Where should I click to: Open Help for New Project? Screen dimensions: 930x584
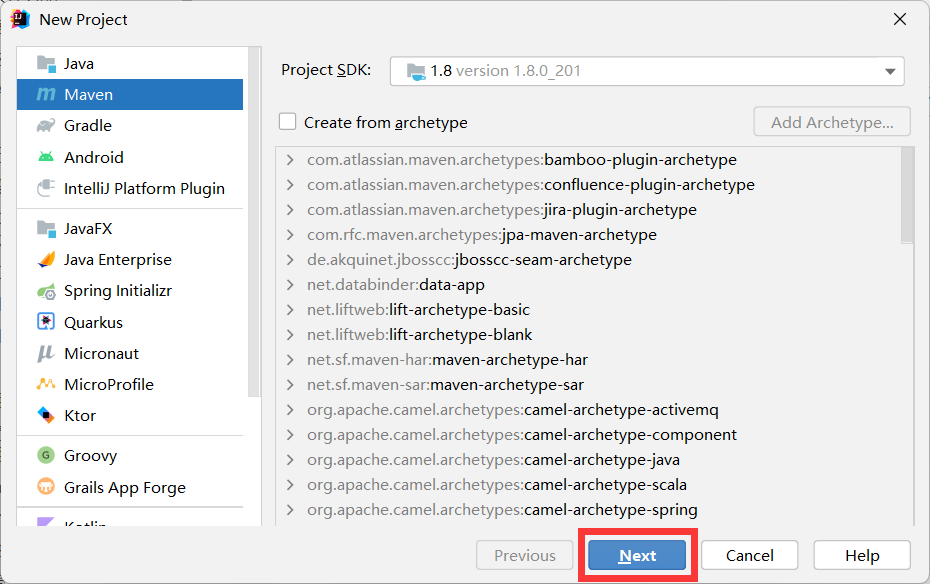click(x=862, y=556)
